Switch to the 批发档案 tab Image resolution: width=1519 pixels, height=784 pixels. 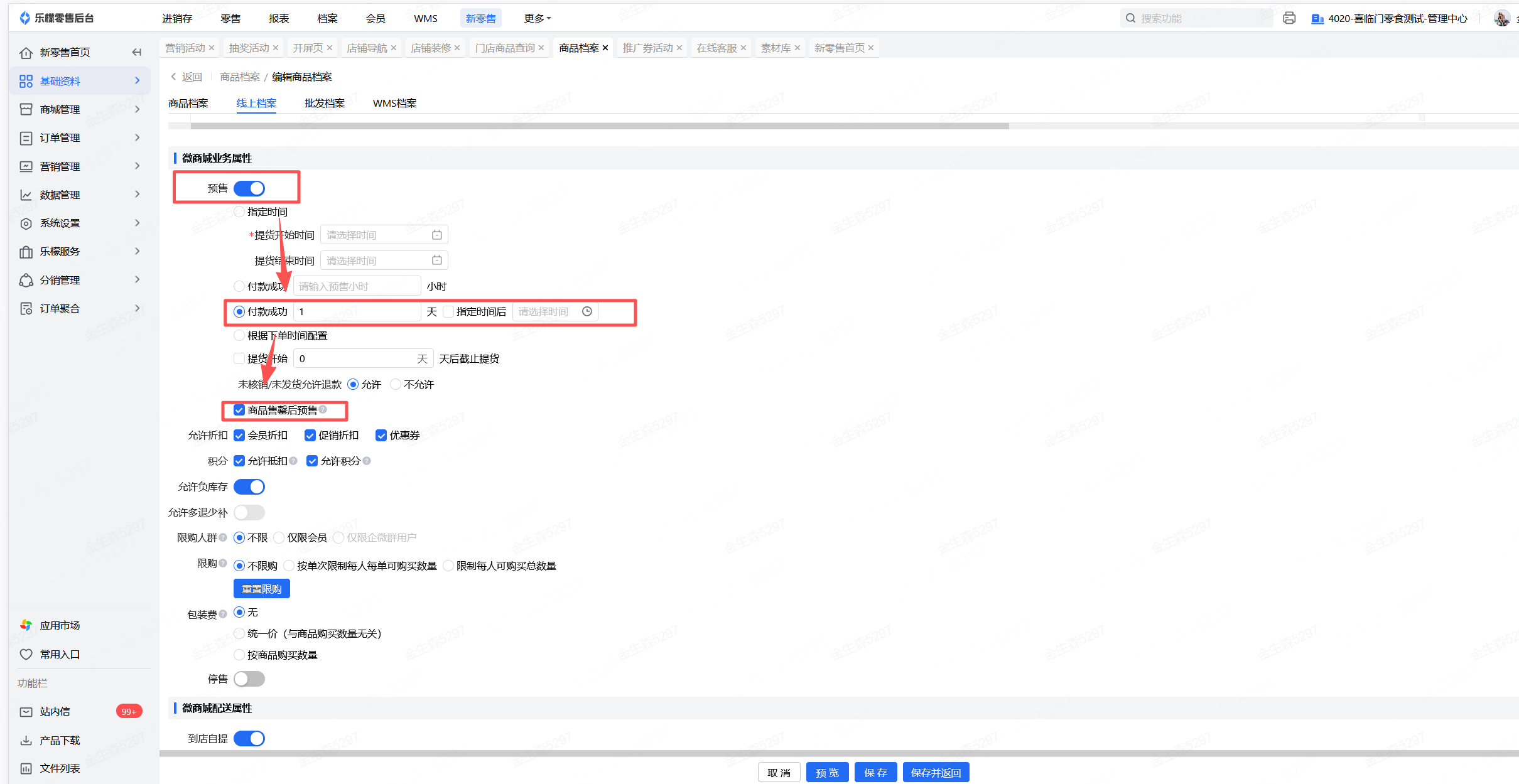coord(324,103)
